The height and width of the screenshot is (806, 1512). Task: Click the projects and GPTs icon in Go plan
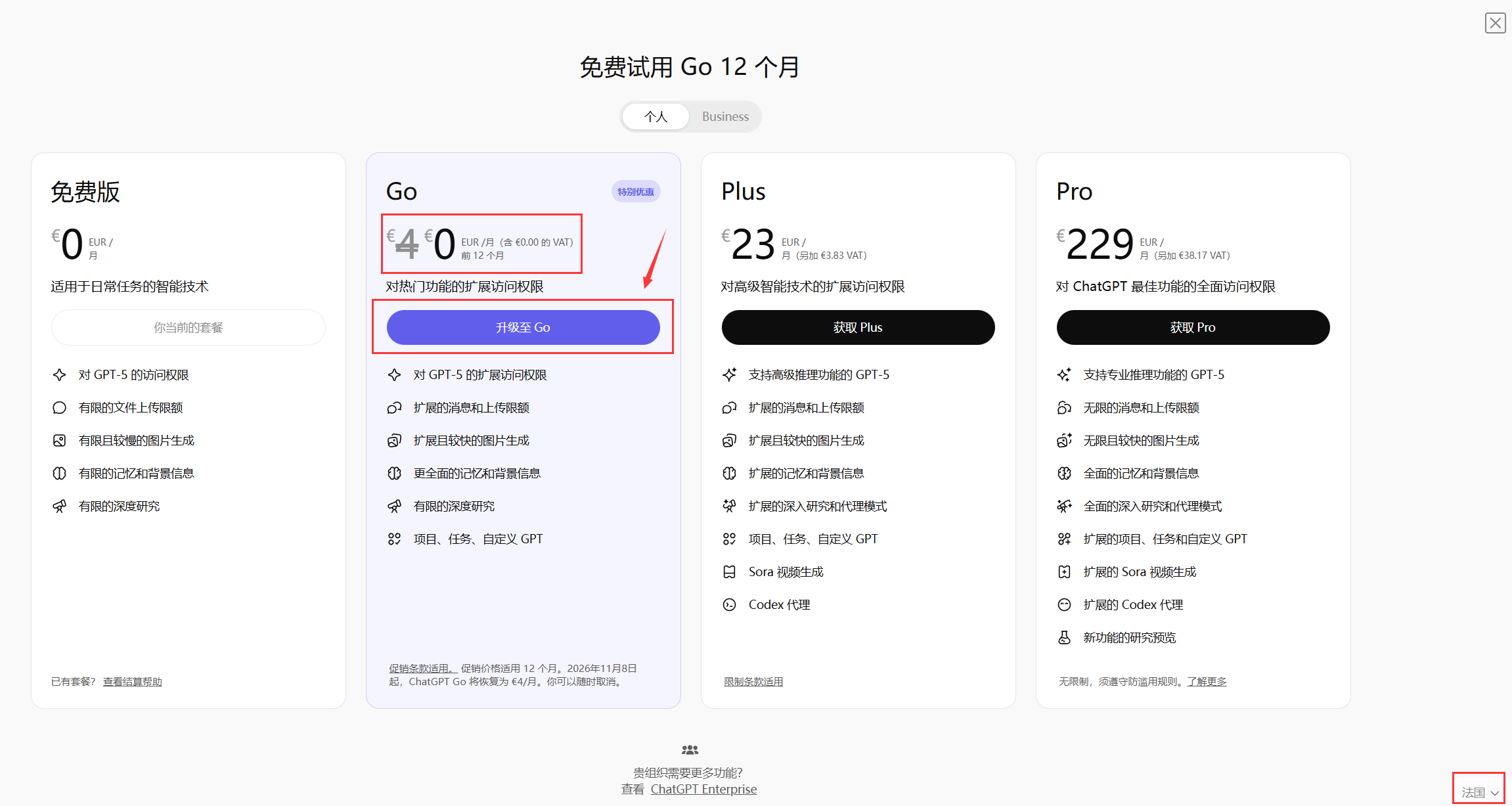(x=394, y=539)
